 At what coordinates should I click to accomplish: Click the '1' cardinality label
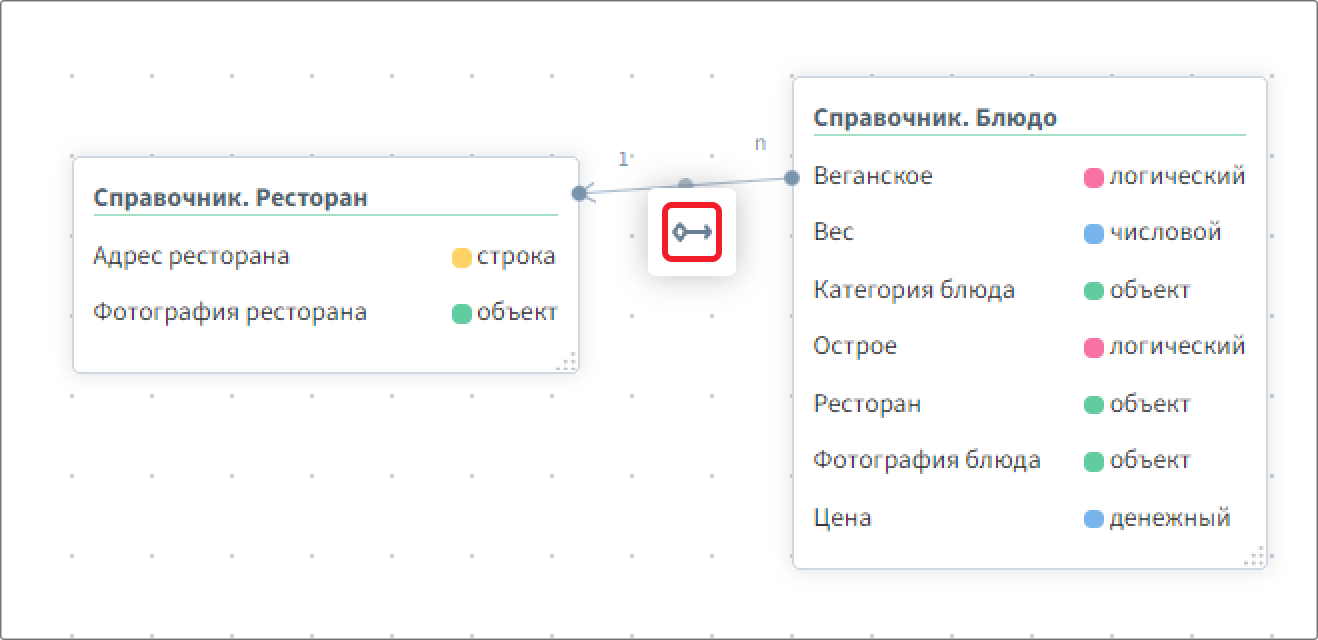click(623, 159)
